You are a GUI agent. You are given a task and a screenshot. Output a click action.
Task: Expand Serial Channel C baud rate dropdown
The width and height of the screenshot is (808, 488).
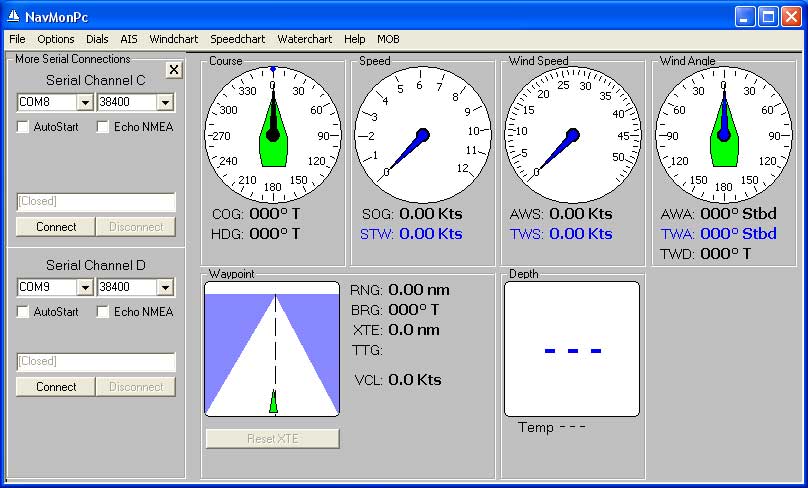(x=165, y=102)
